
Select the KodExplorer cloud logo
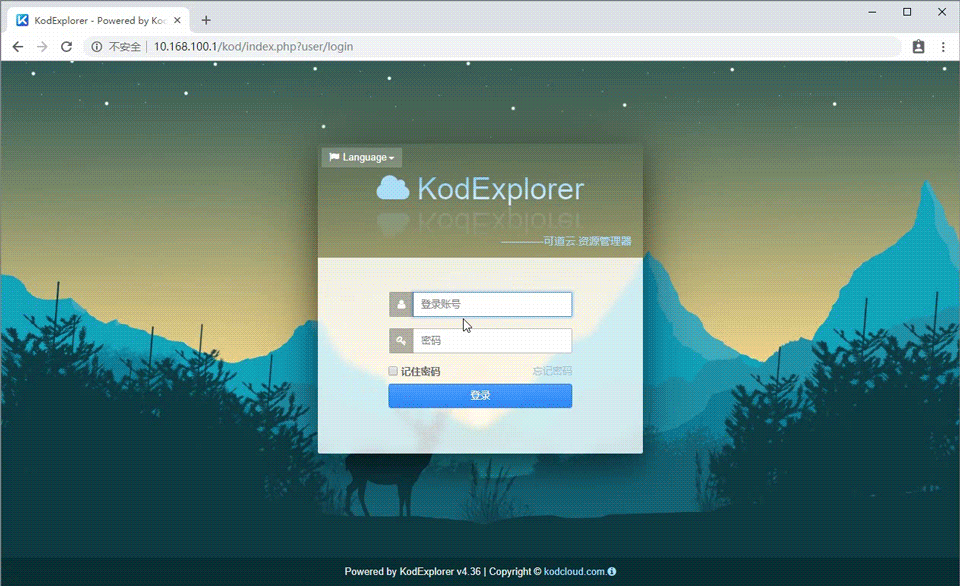(392, 188)
